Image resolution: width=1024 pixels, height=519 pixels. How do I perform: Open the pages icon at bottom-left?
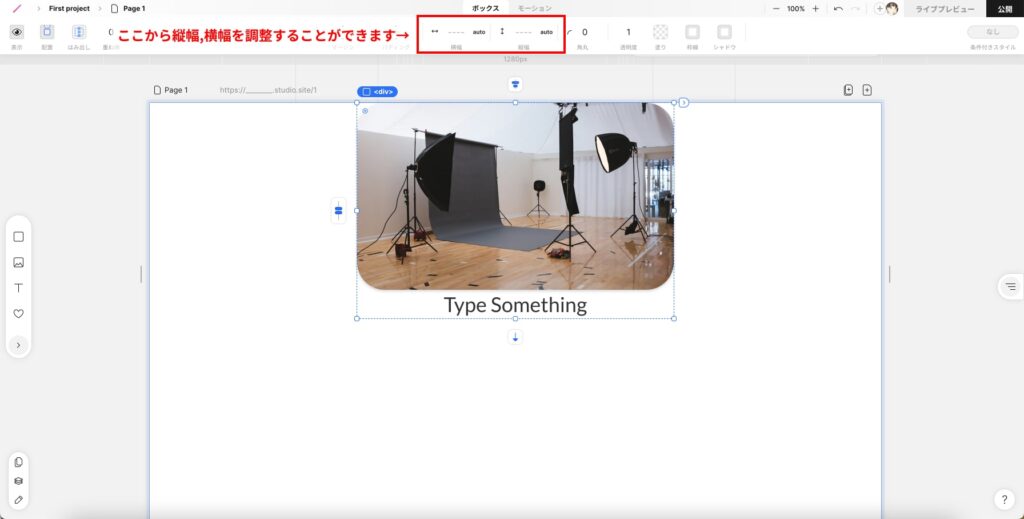pyautogui.click(x=18, y=462)
